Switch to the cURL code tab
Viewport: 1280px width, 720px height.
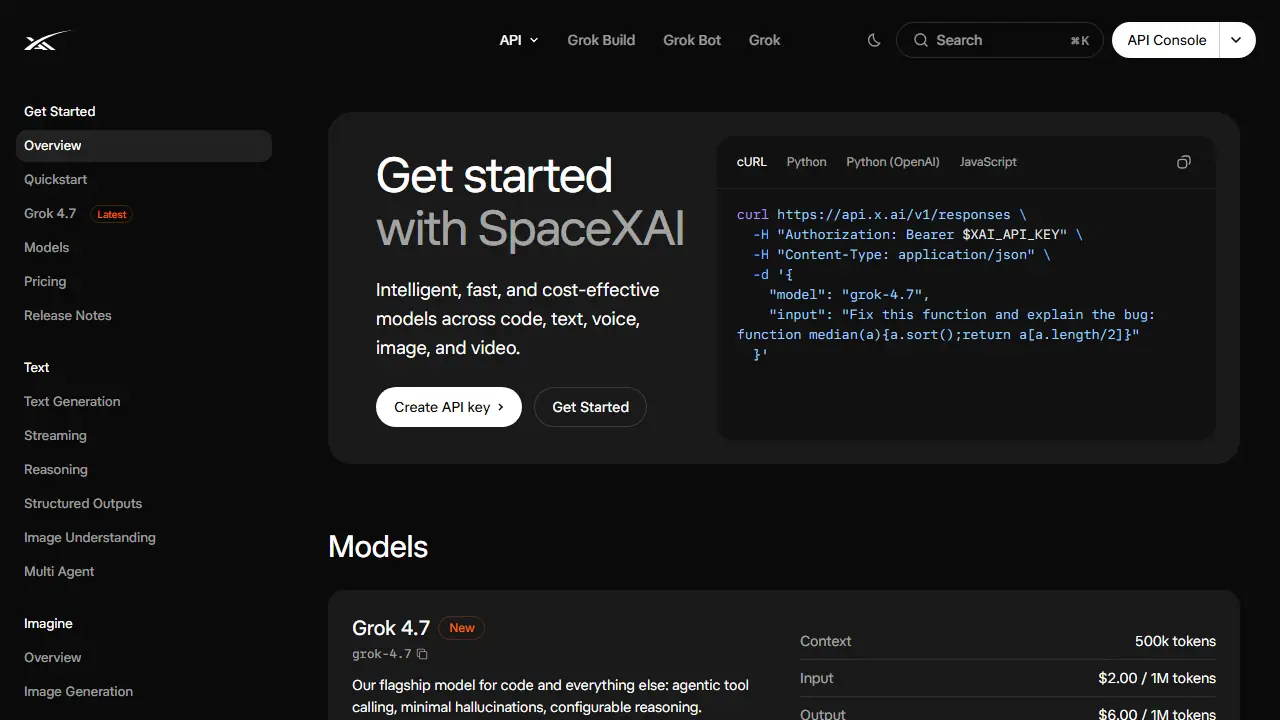tap(752, 162)
